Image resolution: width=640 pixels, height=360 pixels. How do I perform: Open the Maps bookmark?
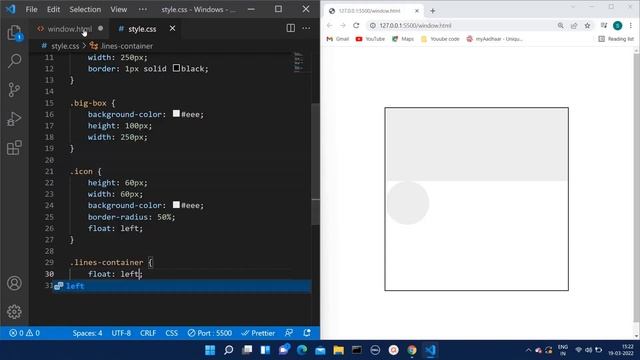coord(403,39)
